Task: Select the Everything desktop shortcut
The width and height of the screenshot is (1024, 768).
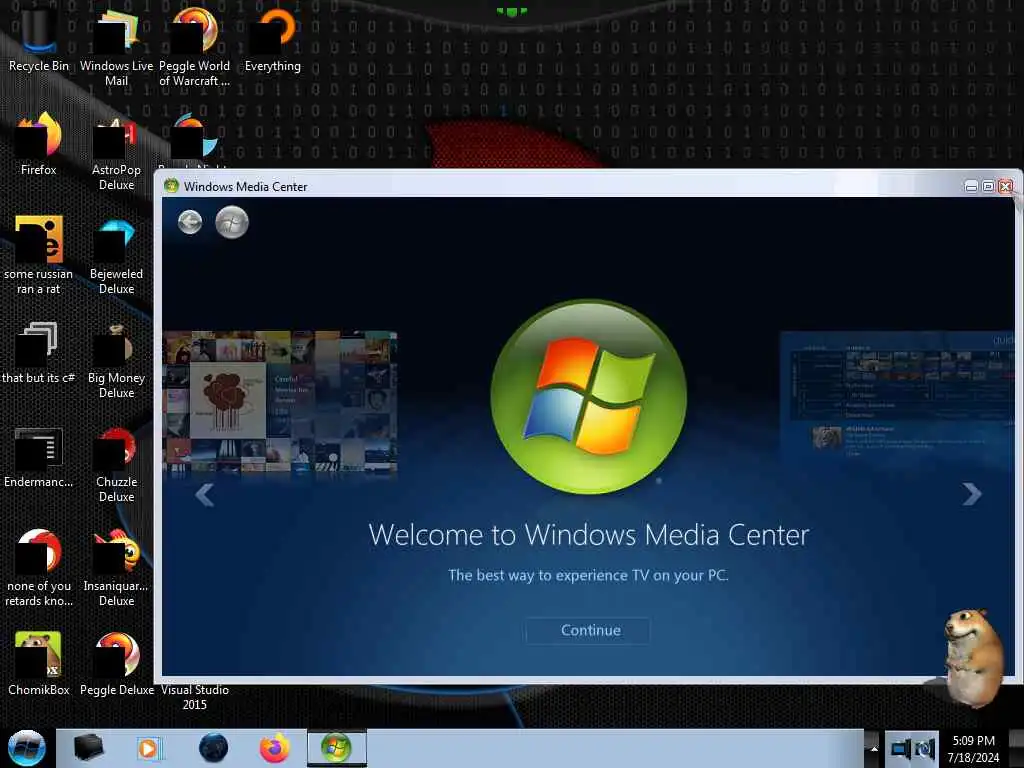Action: 272,40
